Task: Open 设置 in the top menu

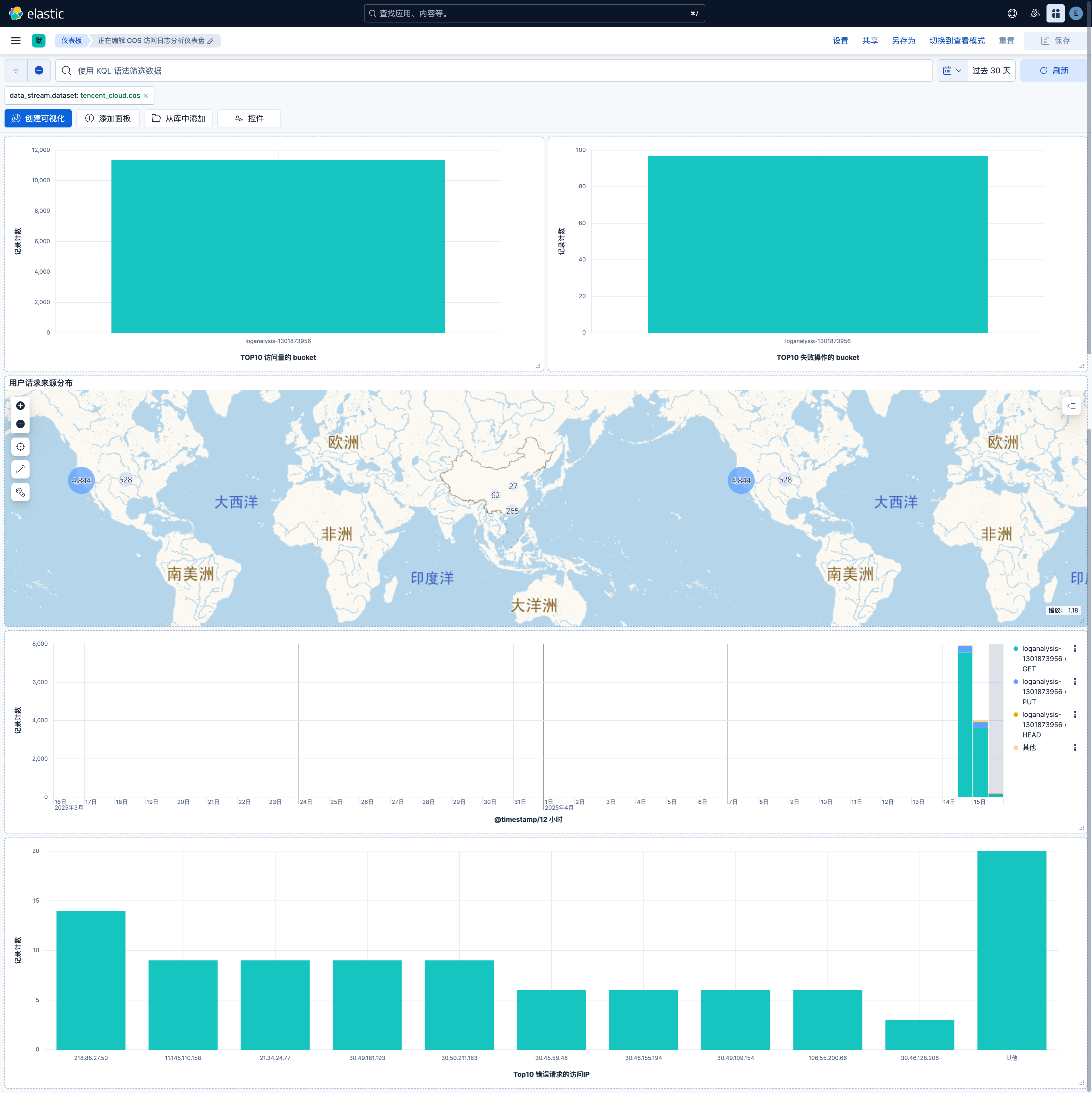Action: click(x=840, y=41)
